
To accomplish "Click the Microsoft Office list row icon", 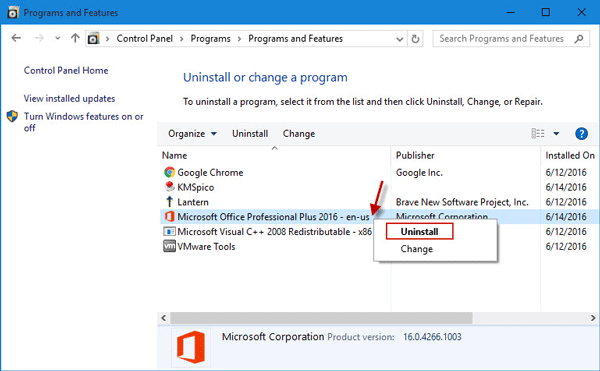I will coord(170,216).
